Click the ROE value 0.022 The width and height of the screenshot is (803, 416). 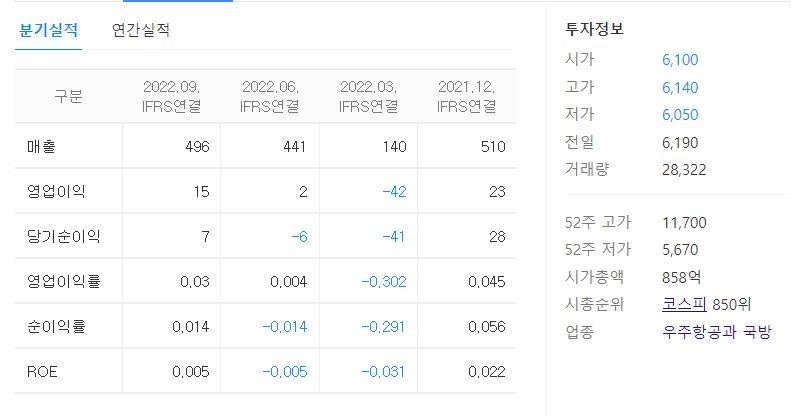pyautogui.click(x=487, y=372)
